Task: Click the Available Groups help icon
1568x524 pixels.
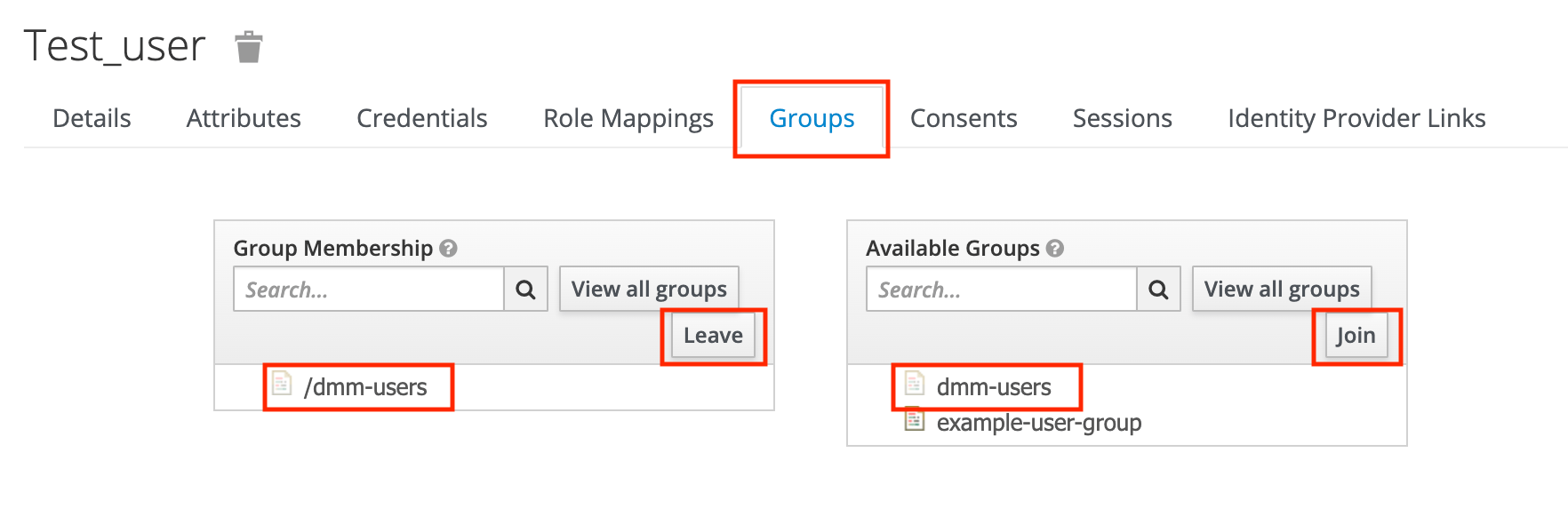Action: 1055,249
